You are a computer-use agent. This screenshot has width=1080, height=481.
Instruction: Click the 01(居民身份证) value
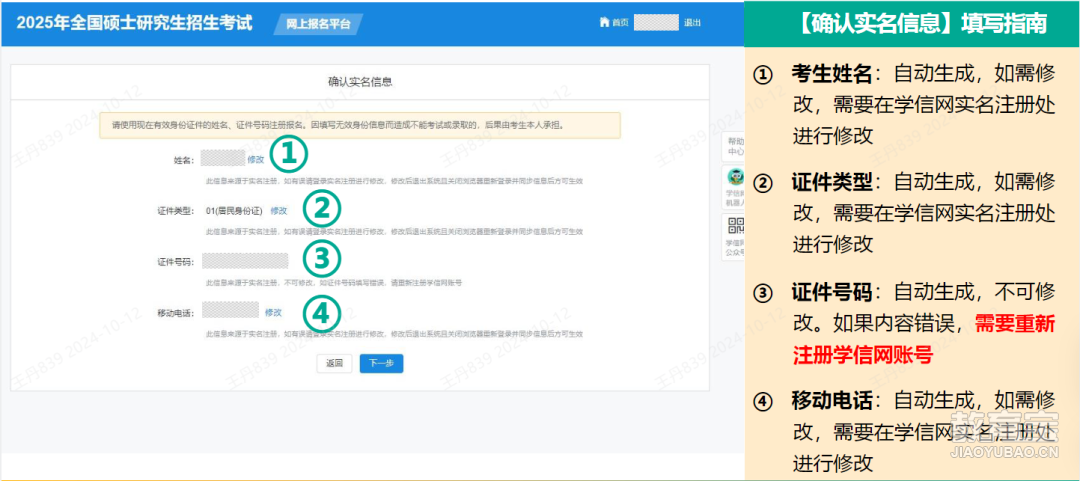[x=233, y=210]
